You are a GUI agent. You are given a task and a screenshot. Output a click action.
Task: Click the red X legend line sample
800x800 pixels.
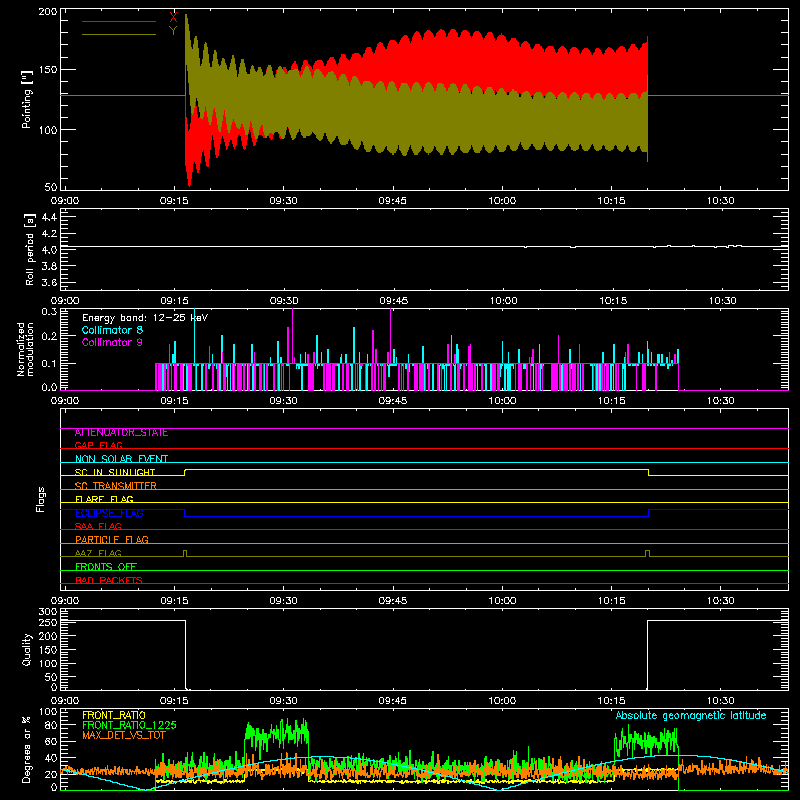(x=119, y=21)
